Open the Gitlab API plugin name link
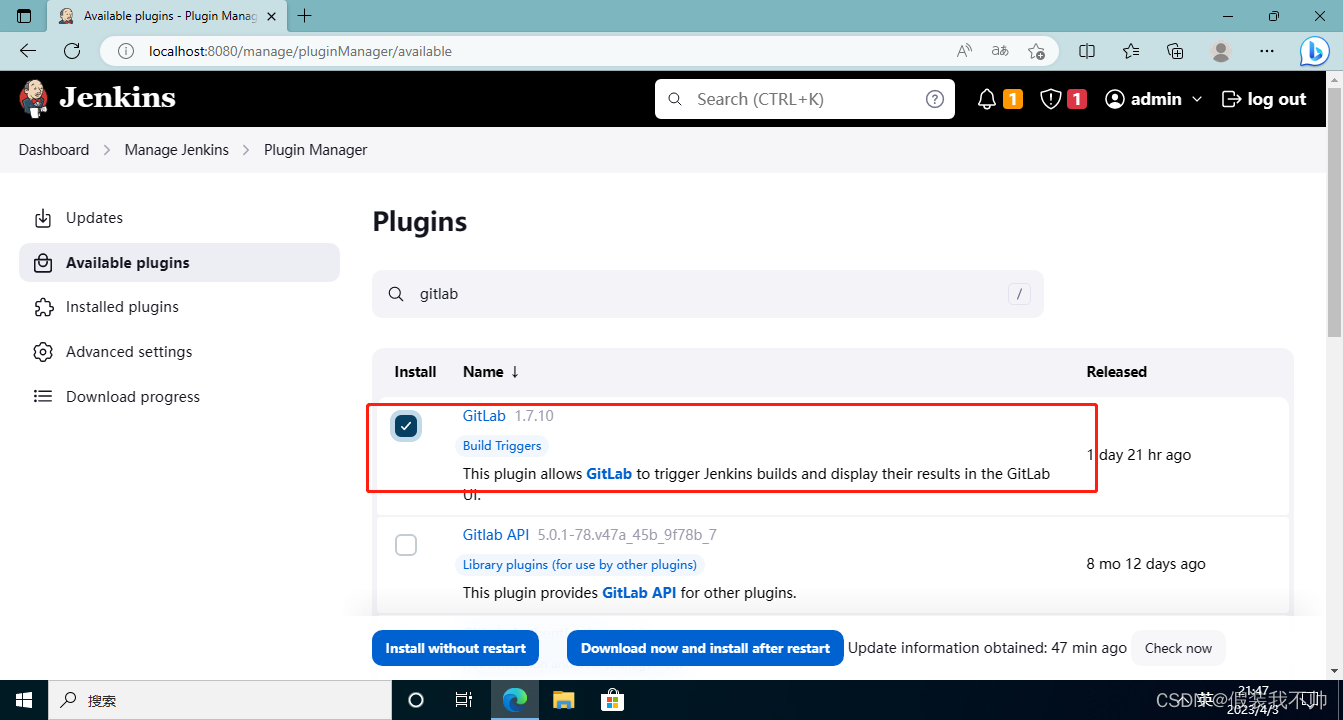 click(x=496, y=535)
